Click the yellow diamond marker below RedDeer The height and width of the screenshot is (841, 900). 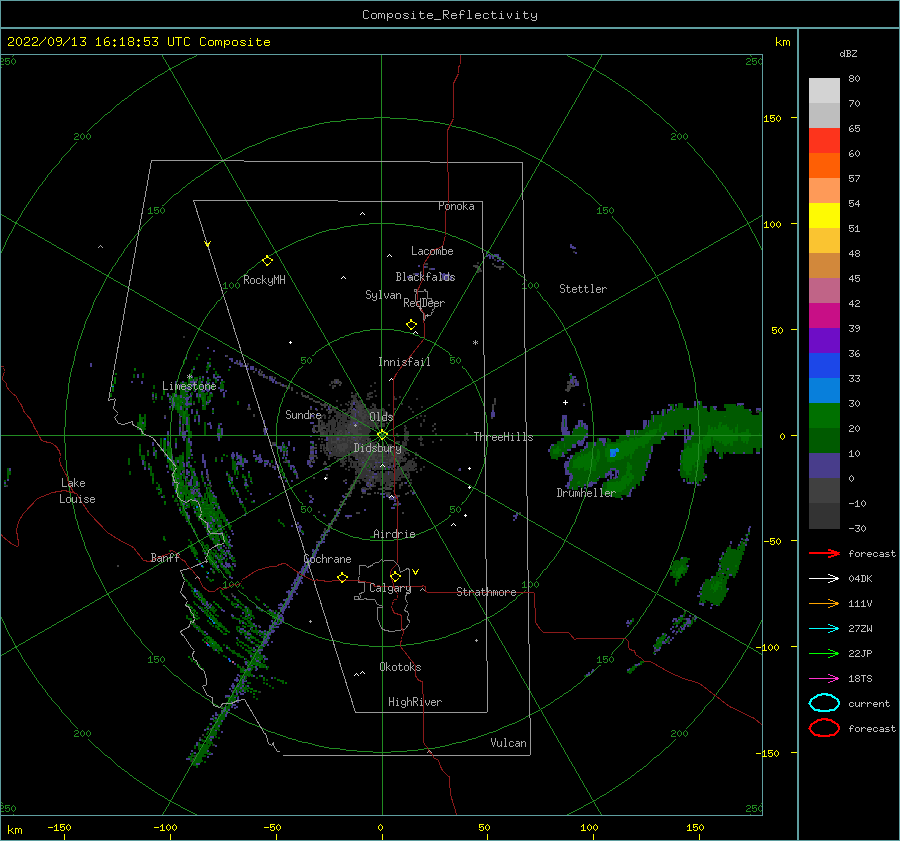click(411, 325)
